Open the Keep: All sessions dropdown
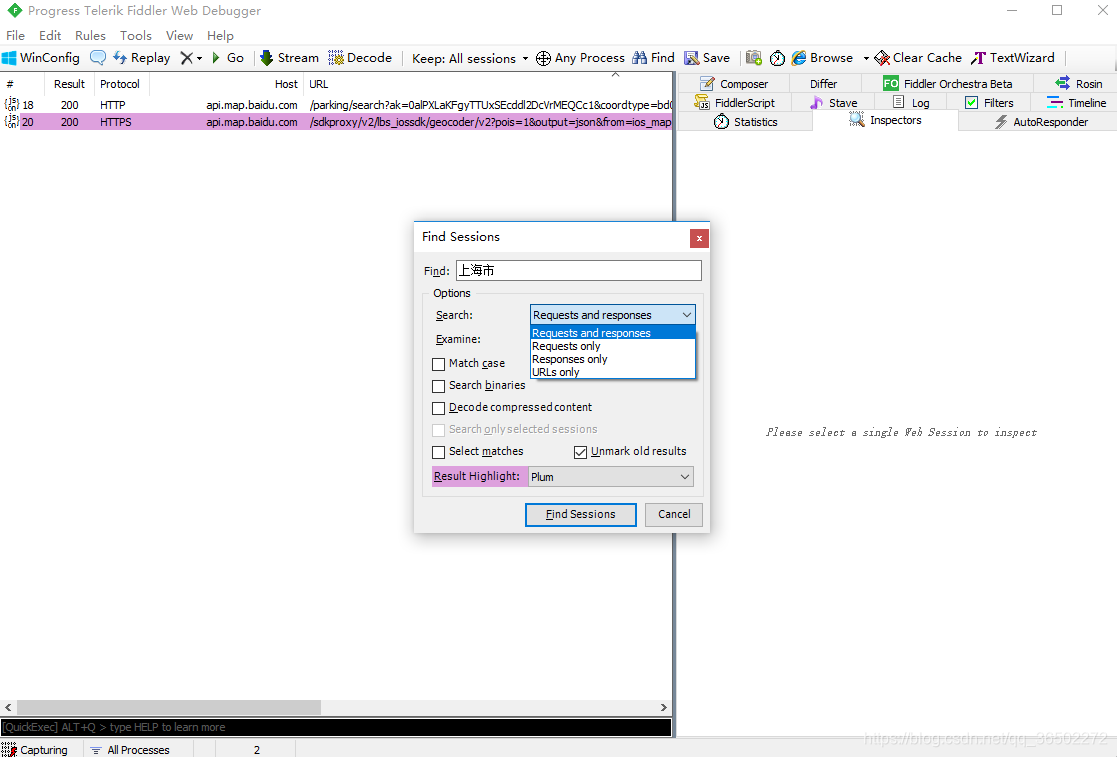Viewport: 1117px width, 757px height. click(470, 58)
